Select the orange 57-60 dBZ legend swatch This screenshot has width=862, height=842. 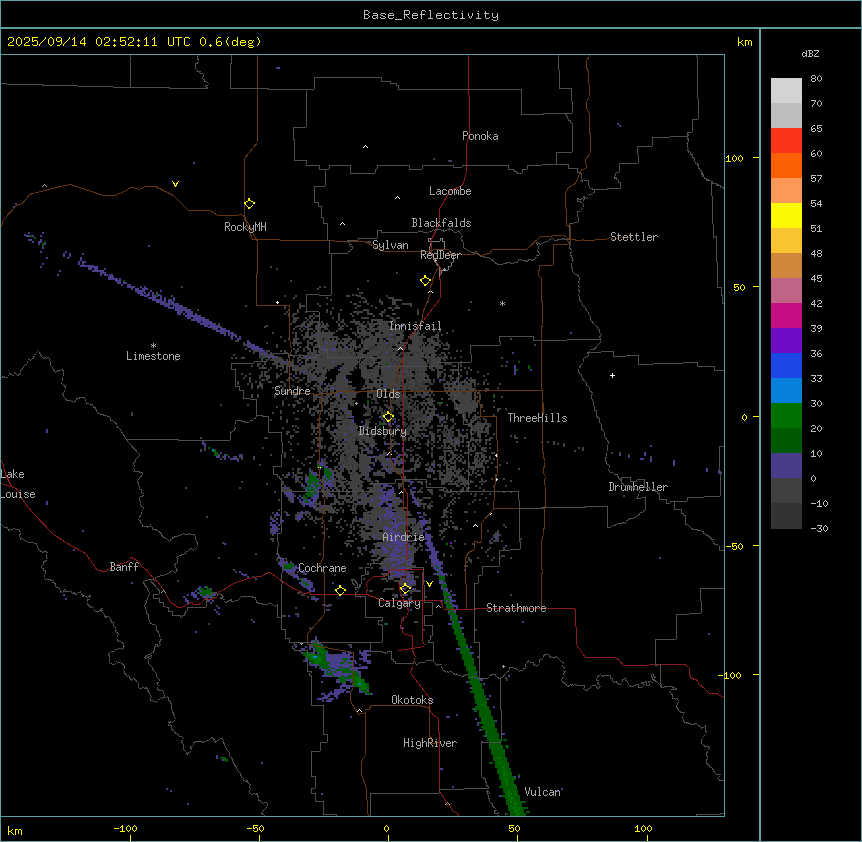786,165
